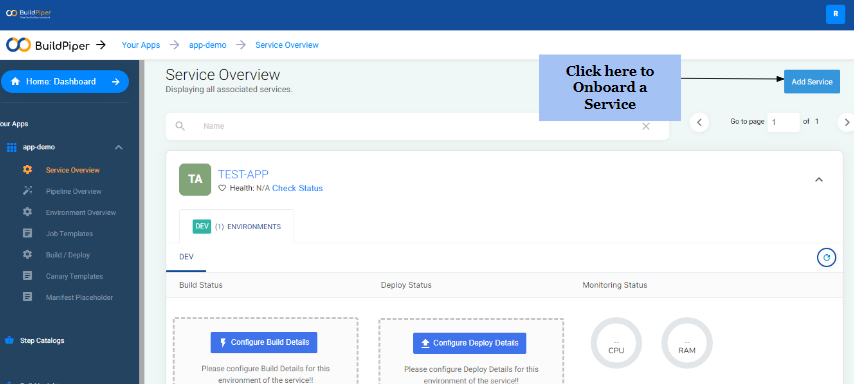The width and height of the screenshot is (854, 384).
Task: Click the RAM monitoring gauge
Action: point(687,343)
